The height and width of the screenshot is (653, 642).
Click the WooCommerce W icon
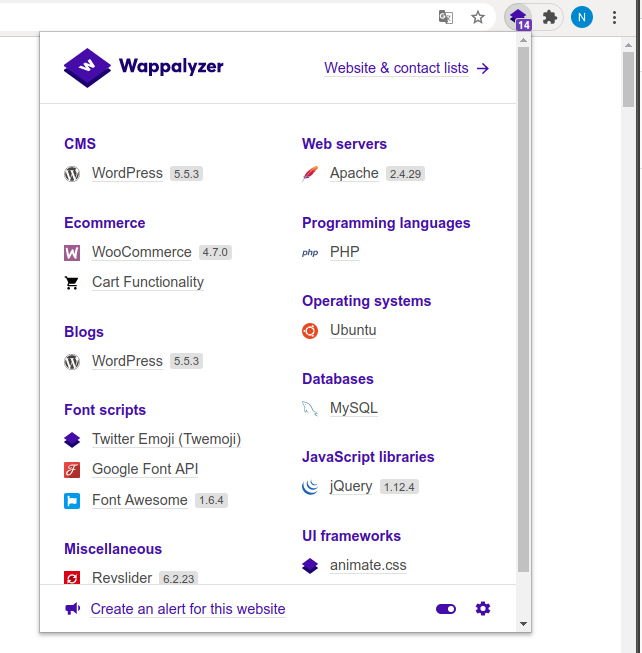pyautogui.click(x=72, y=253)
